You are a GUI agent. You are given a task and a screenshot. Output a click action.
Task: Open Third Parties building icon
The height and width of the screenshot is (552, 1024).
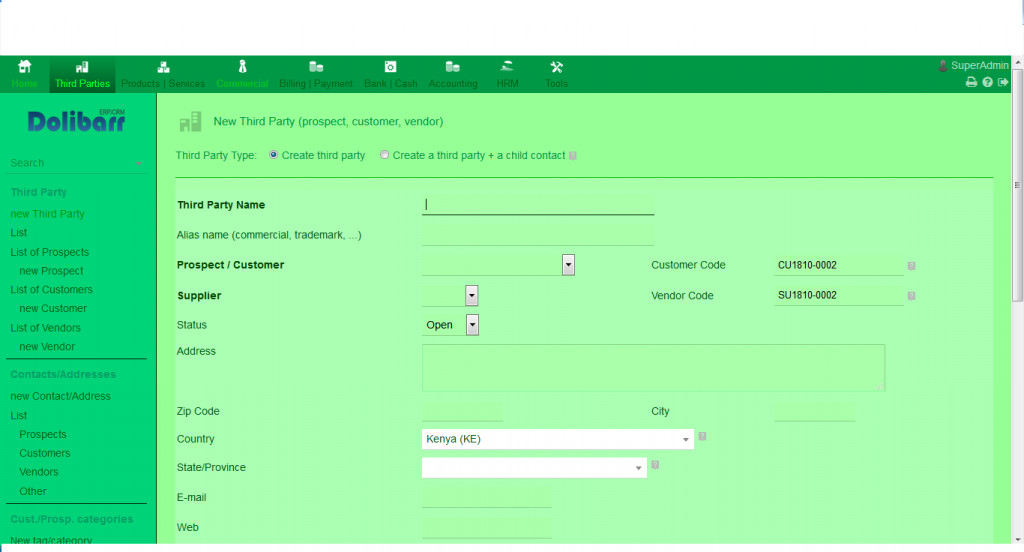(x=82, y=67)
